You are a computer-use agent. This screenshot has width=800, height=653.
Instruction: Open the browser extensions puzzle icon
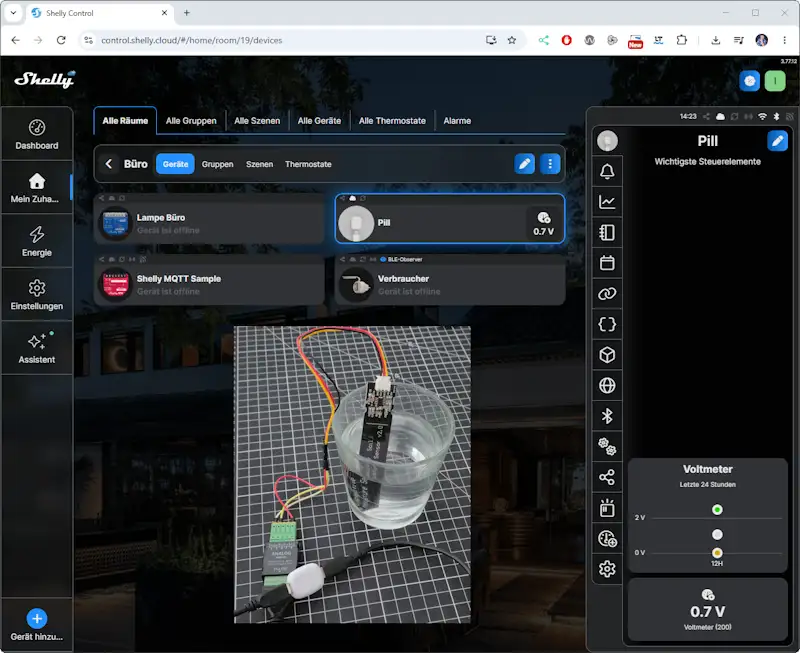(x=682, y=40)
